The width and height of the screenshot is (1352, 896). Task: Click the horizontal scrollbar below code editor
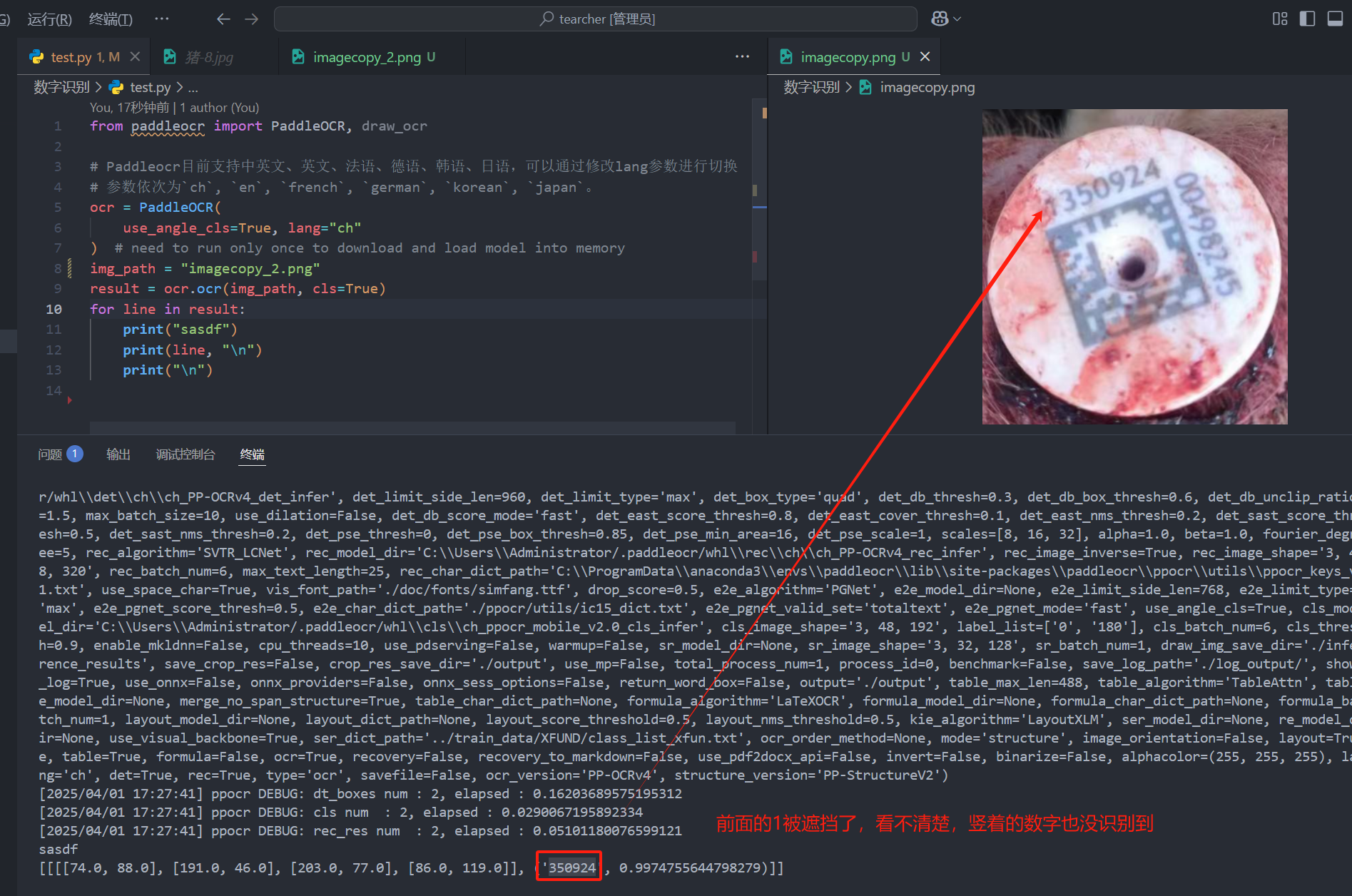[412, 427]
